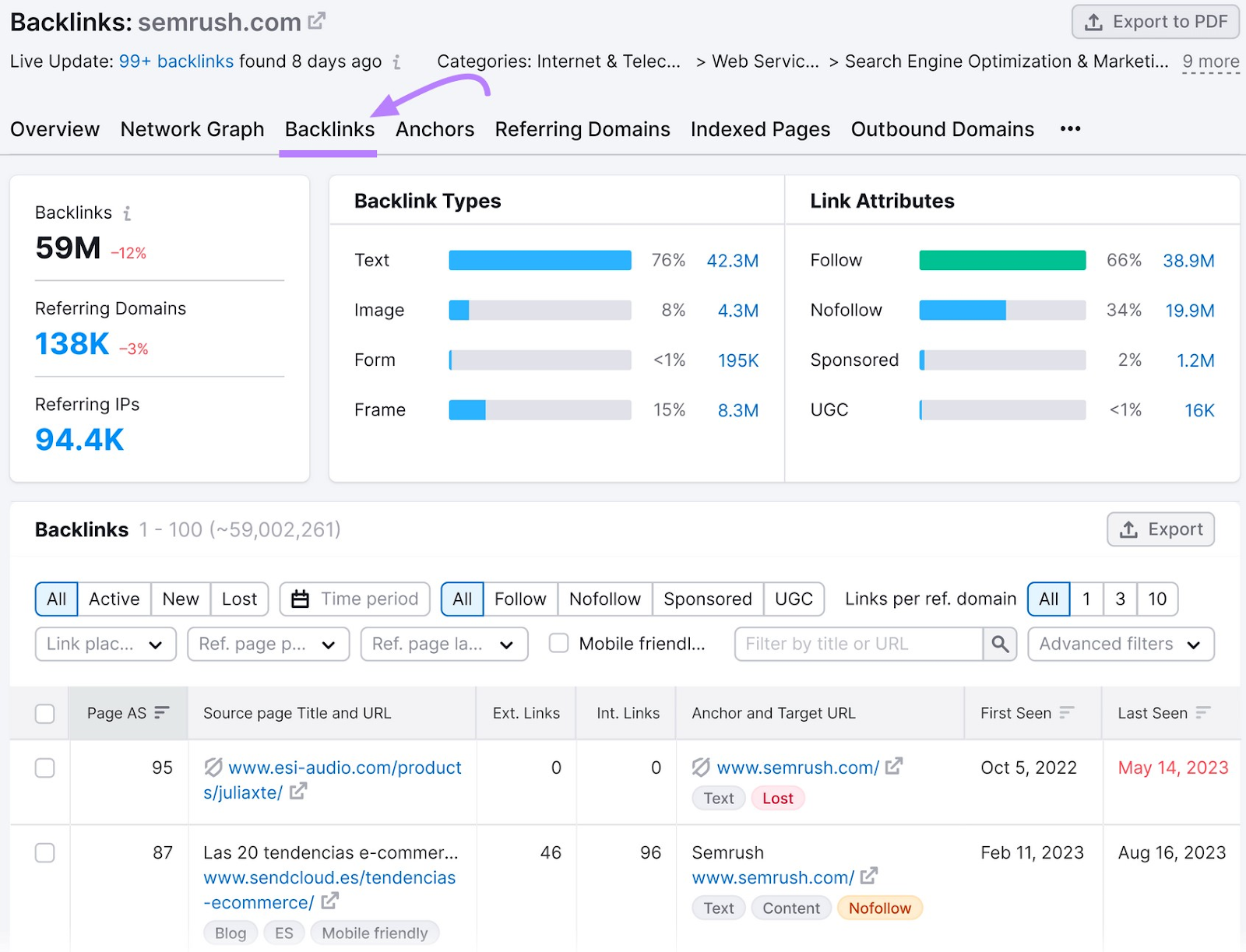Click upload icon in Export to PDF
This screenshot has width=1246, height=952.
(x=1093, y=22)
